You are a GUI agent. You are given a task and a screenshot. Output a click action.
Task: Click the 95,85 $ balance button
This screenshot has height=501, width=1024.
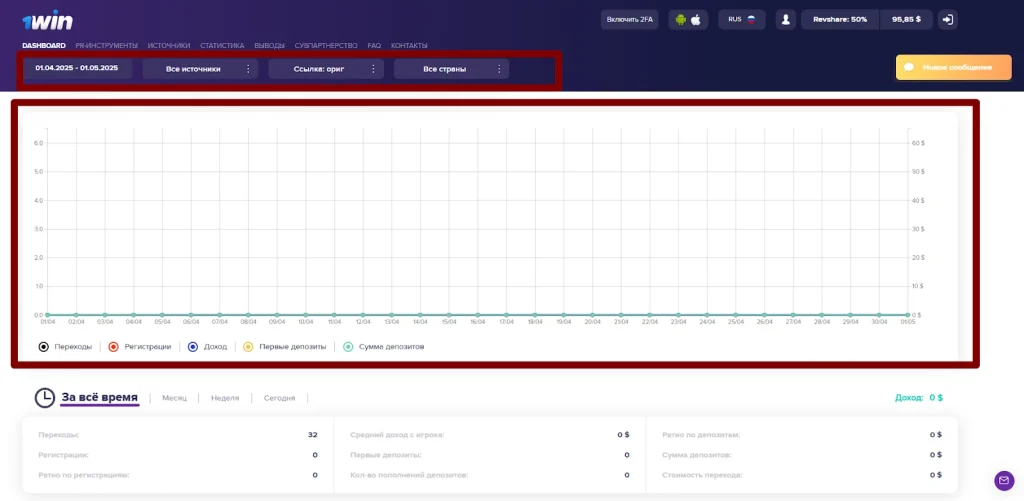[906, 20]
